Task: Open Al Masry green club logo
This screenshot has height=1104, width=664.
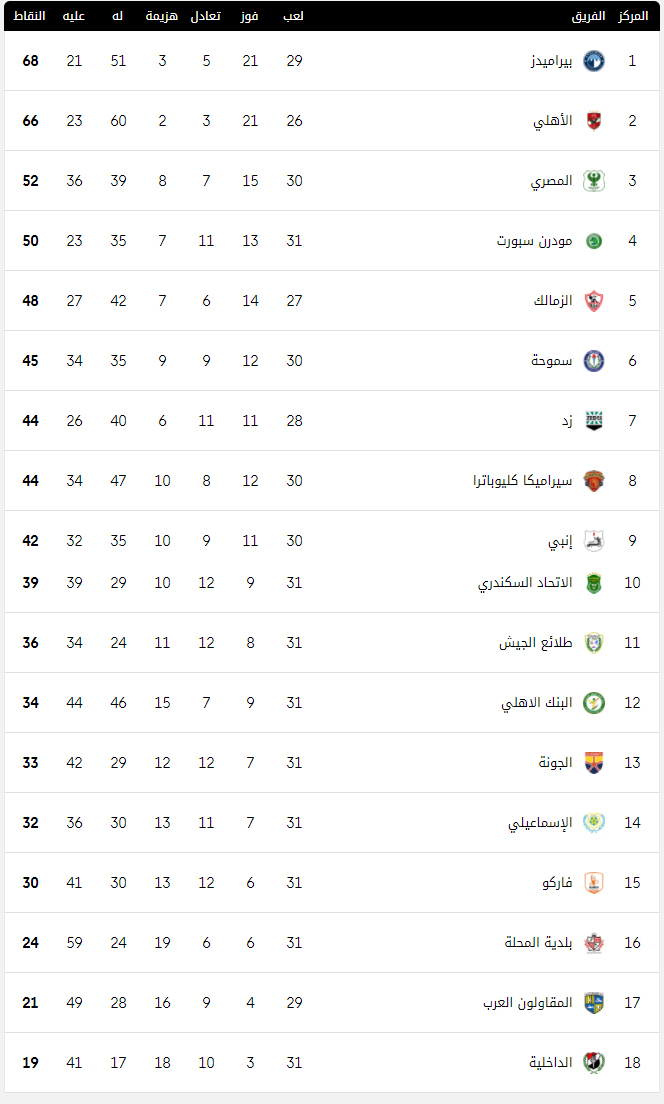Action: point(594,181)
